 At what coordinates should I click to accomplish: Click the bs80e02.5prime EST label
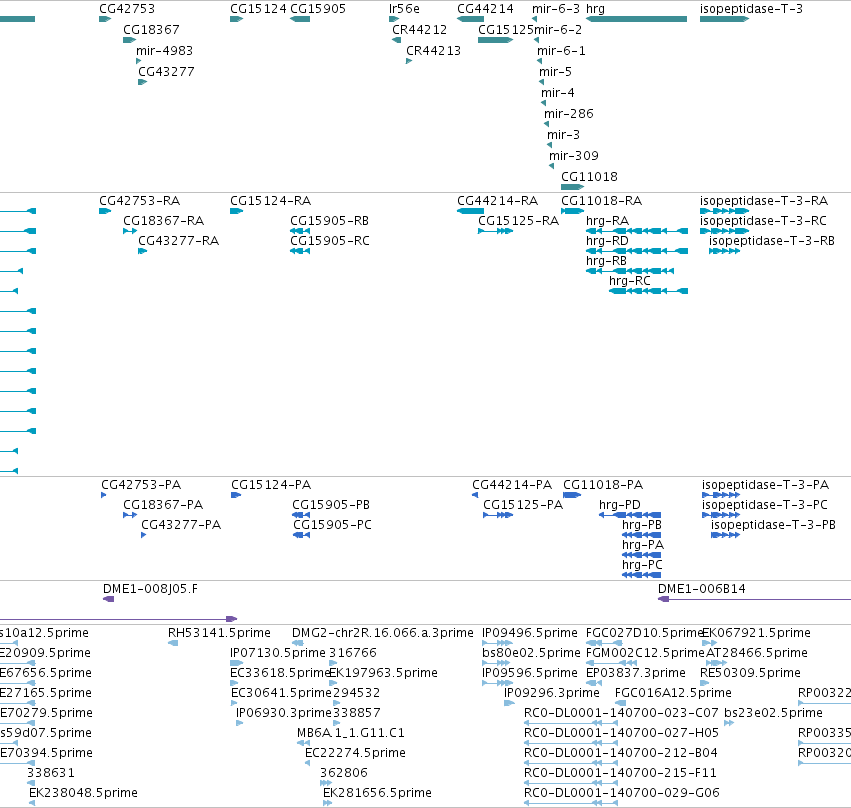[531, 653]
